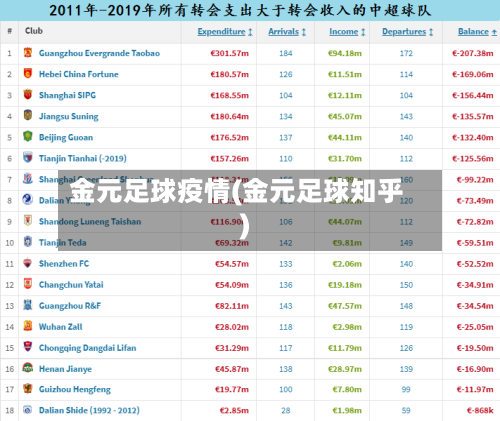Click the Chongqing Dangdai Lifan club crest

pos(28,347)
